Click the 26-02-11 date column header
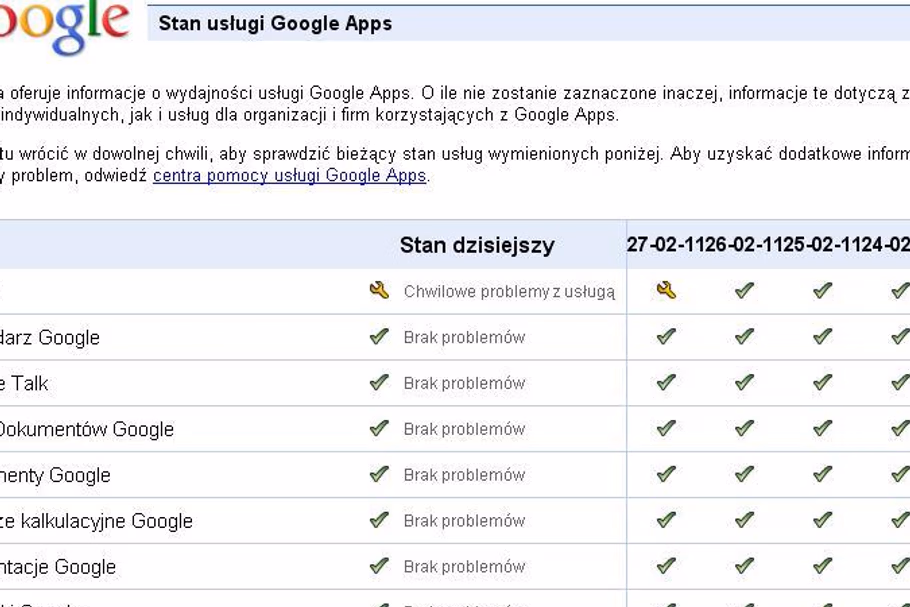Viewport: 910px width, 607px height. [744, 245]
